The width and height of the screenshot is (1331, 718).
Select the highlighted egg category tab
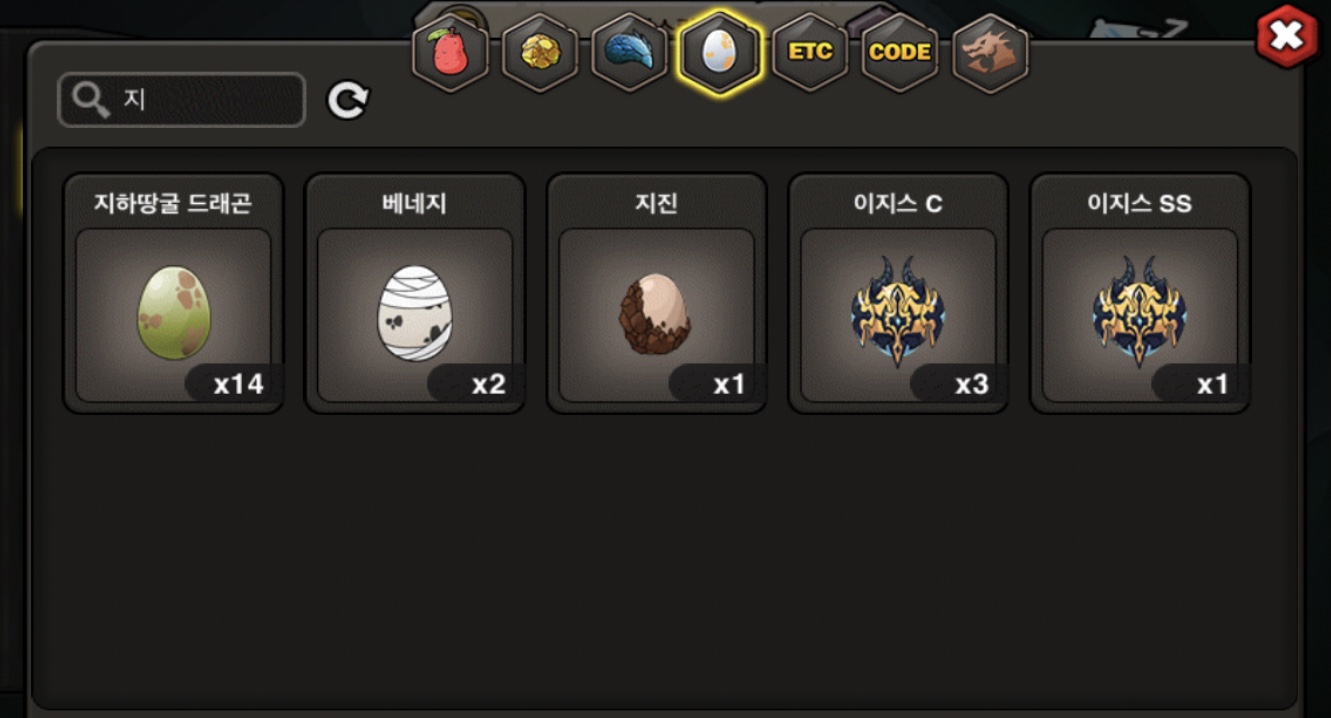pos(720,52)
